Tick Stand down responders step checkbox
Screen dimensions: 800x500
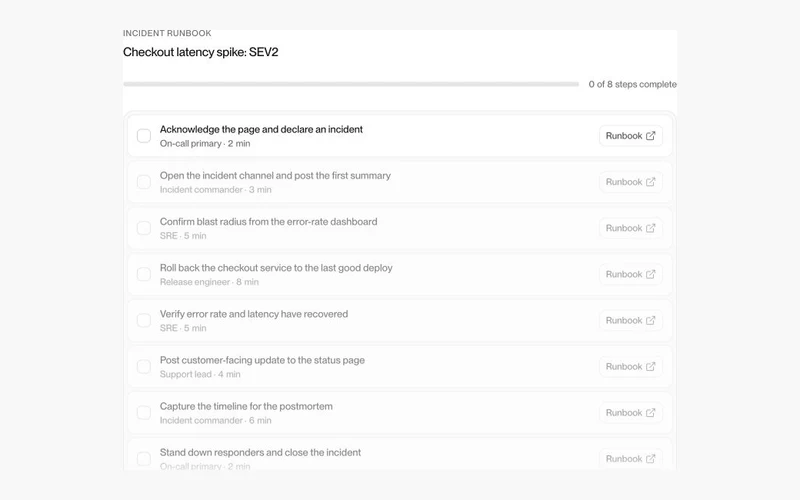144,459
